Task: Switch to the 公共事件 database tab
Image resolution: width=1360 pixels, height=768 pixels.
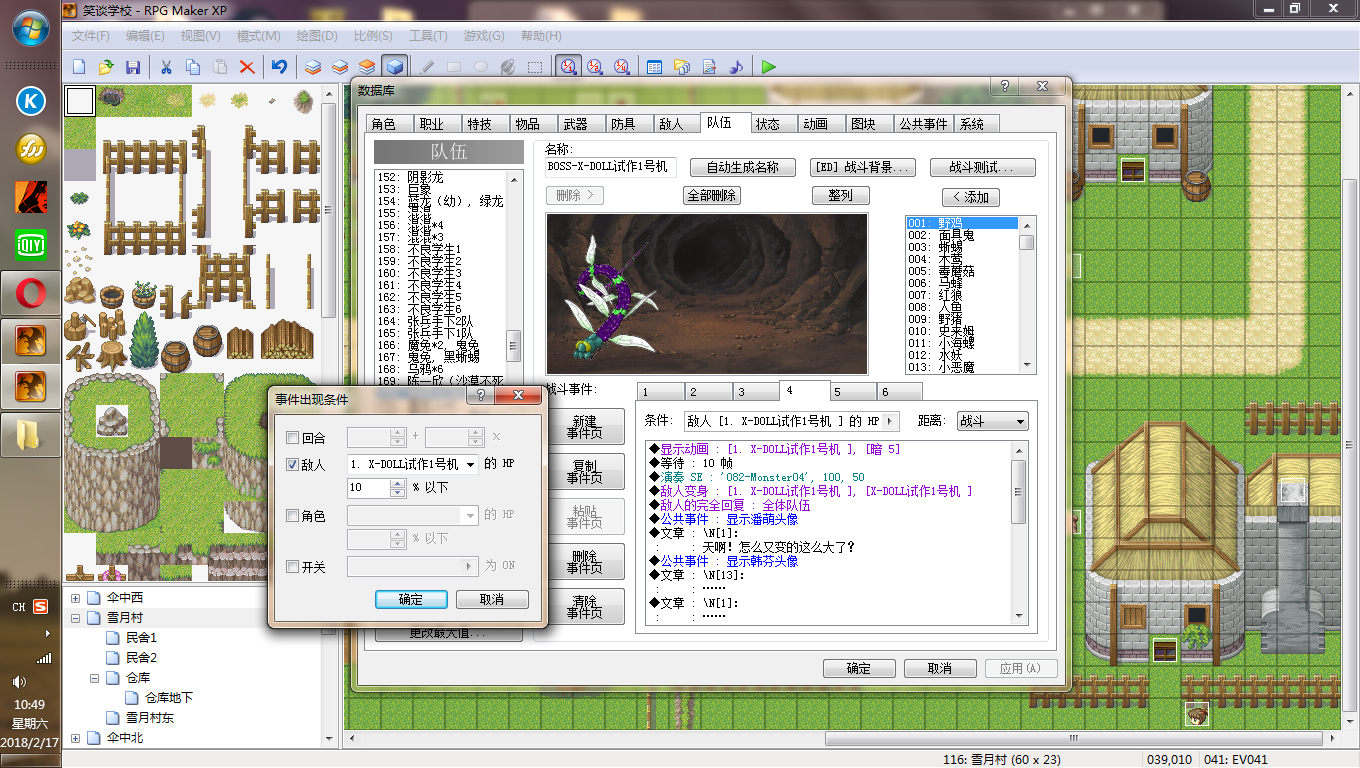Action: pyautogui.click(x=923, y=124)
